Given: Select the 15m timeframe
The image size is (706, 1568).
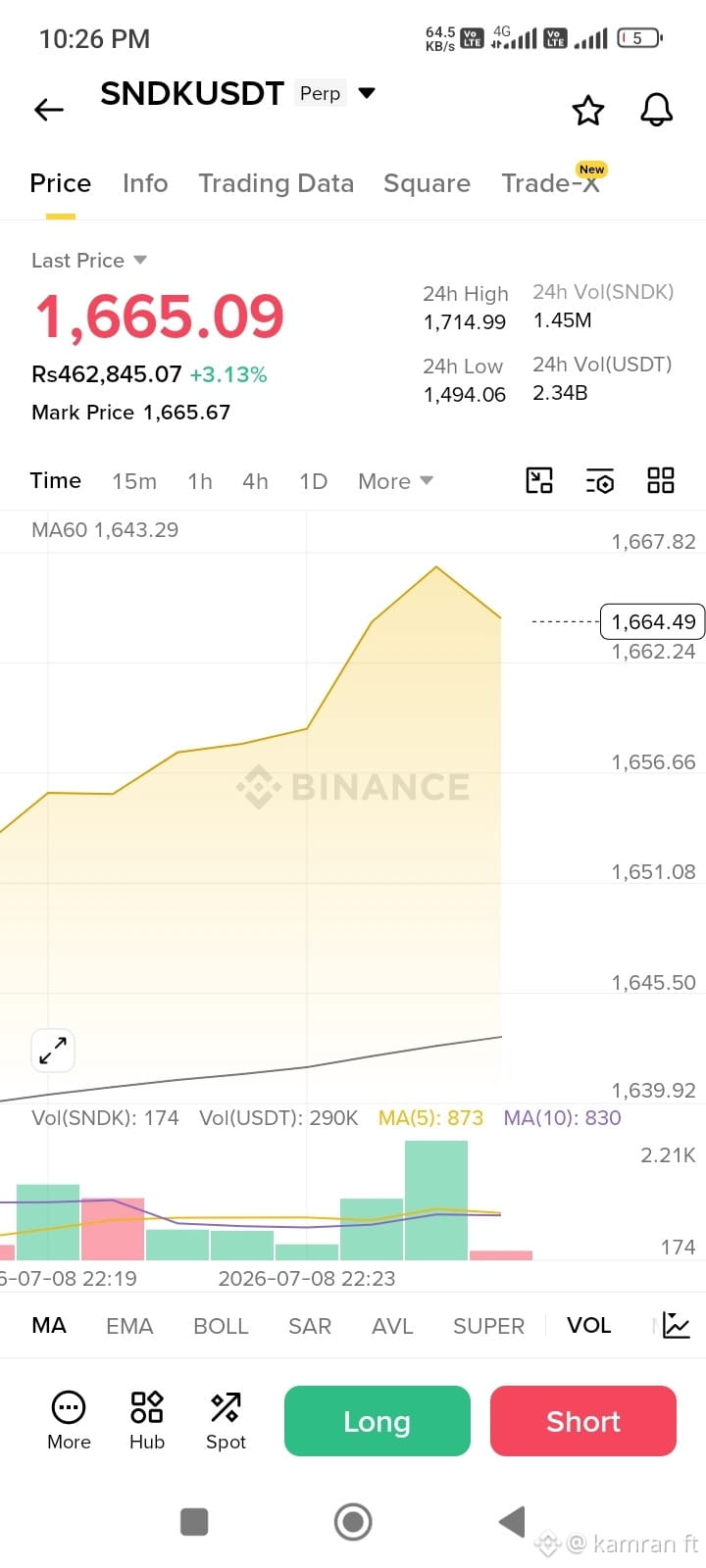Looking at the screenshot, I should click(x=134, y=481).
